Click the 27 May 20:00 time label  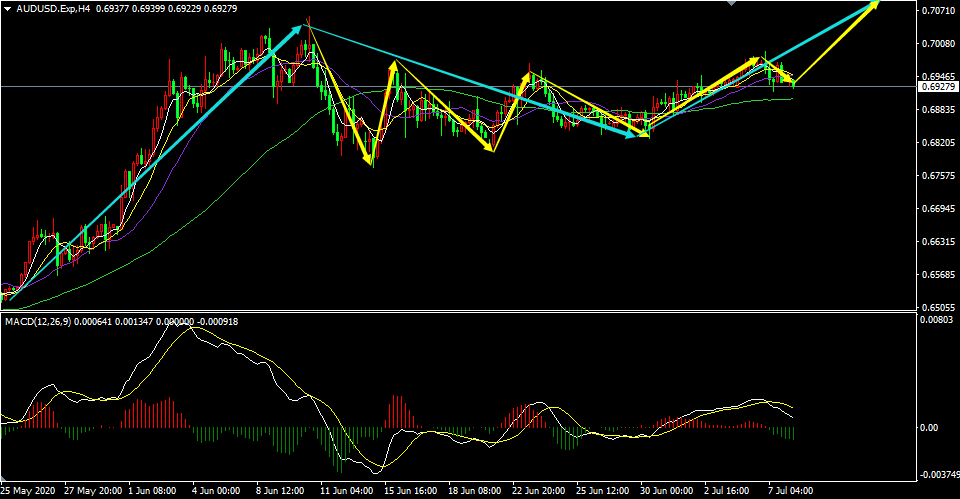93,491
